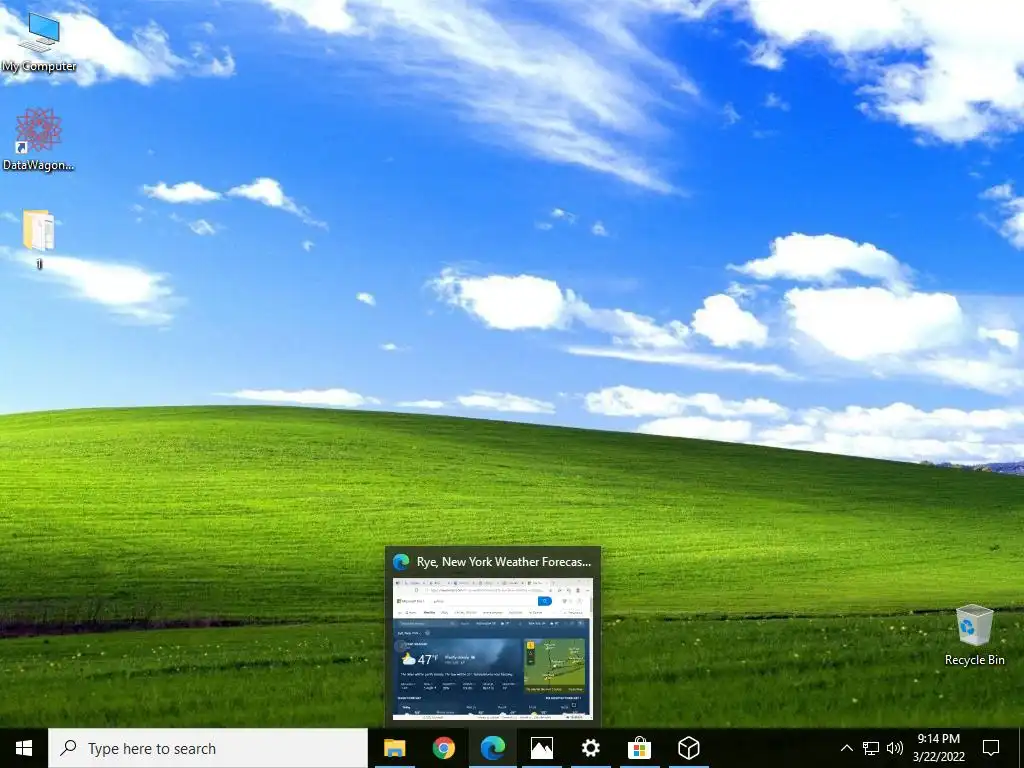Select the DataWagon desktop shortcut
The height and width of the screenshot is (768, 1024).
[x=39, y=140]
